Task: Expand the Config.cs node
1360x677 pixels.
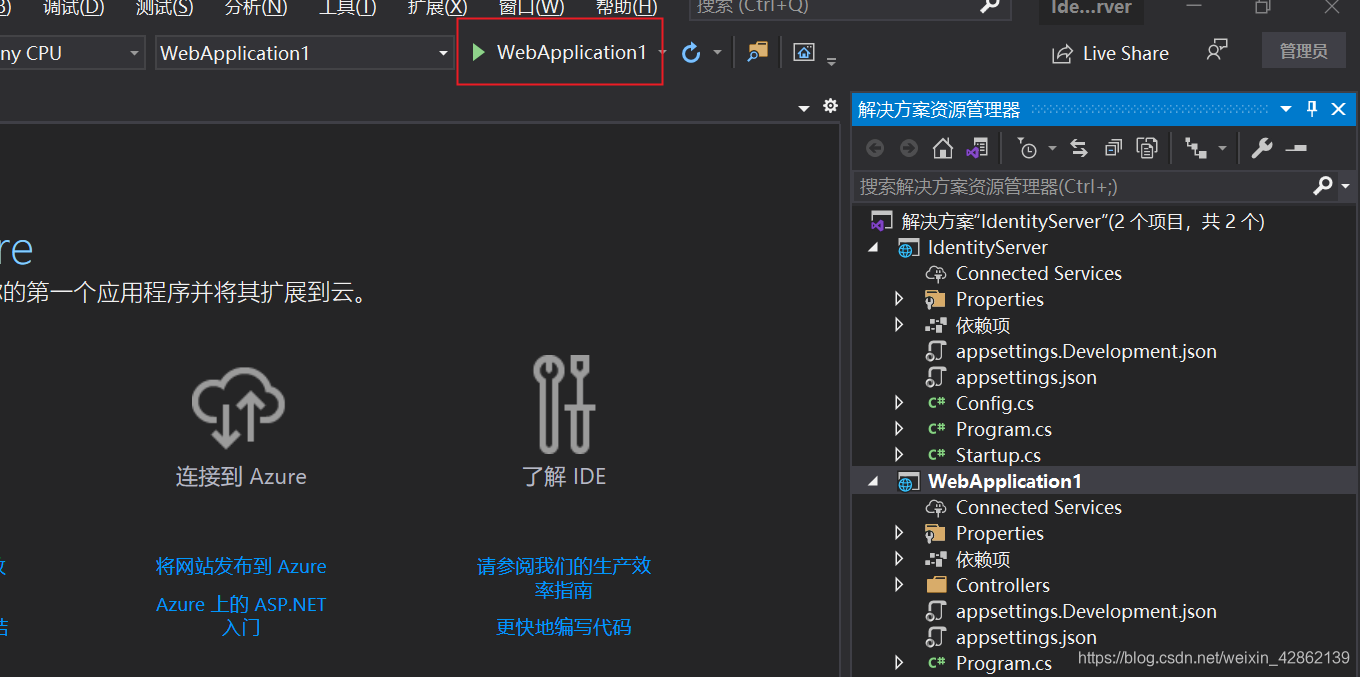Action: (898, 403)
